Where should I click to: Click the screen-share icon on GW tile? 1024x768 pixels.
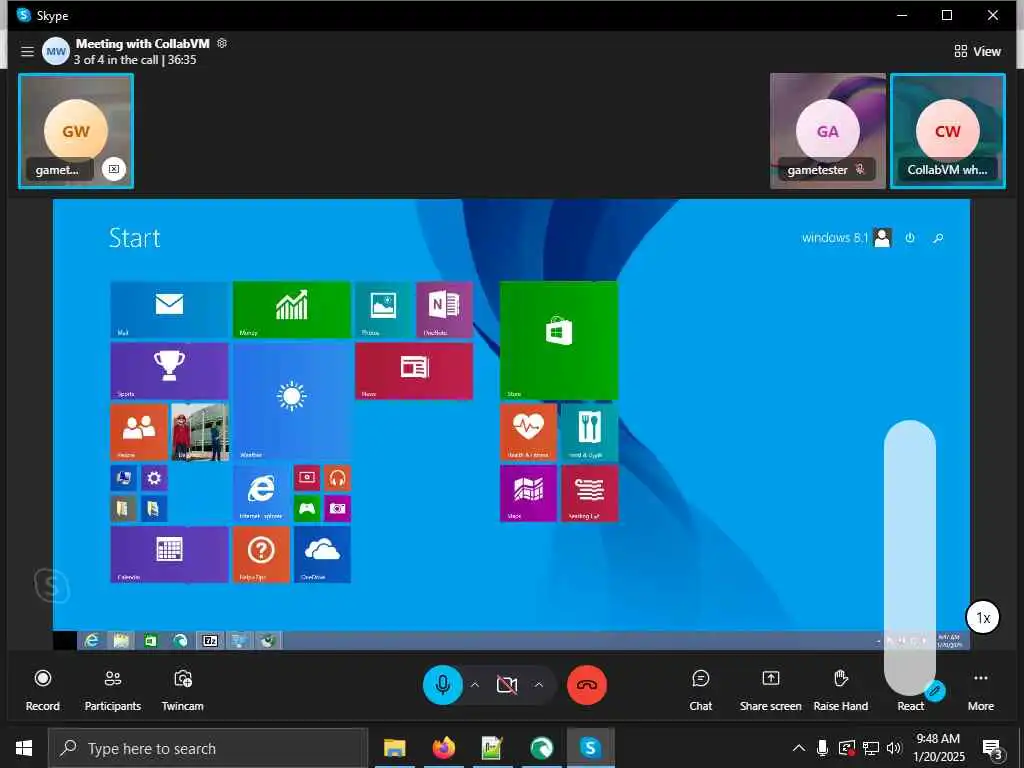click(114, 169)
